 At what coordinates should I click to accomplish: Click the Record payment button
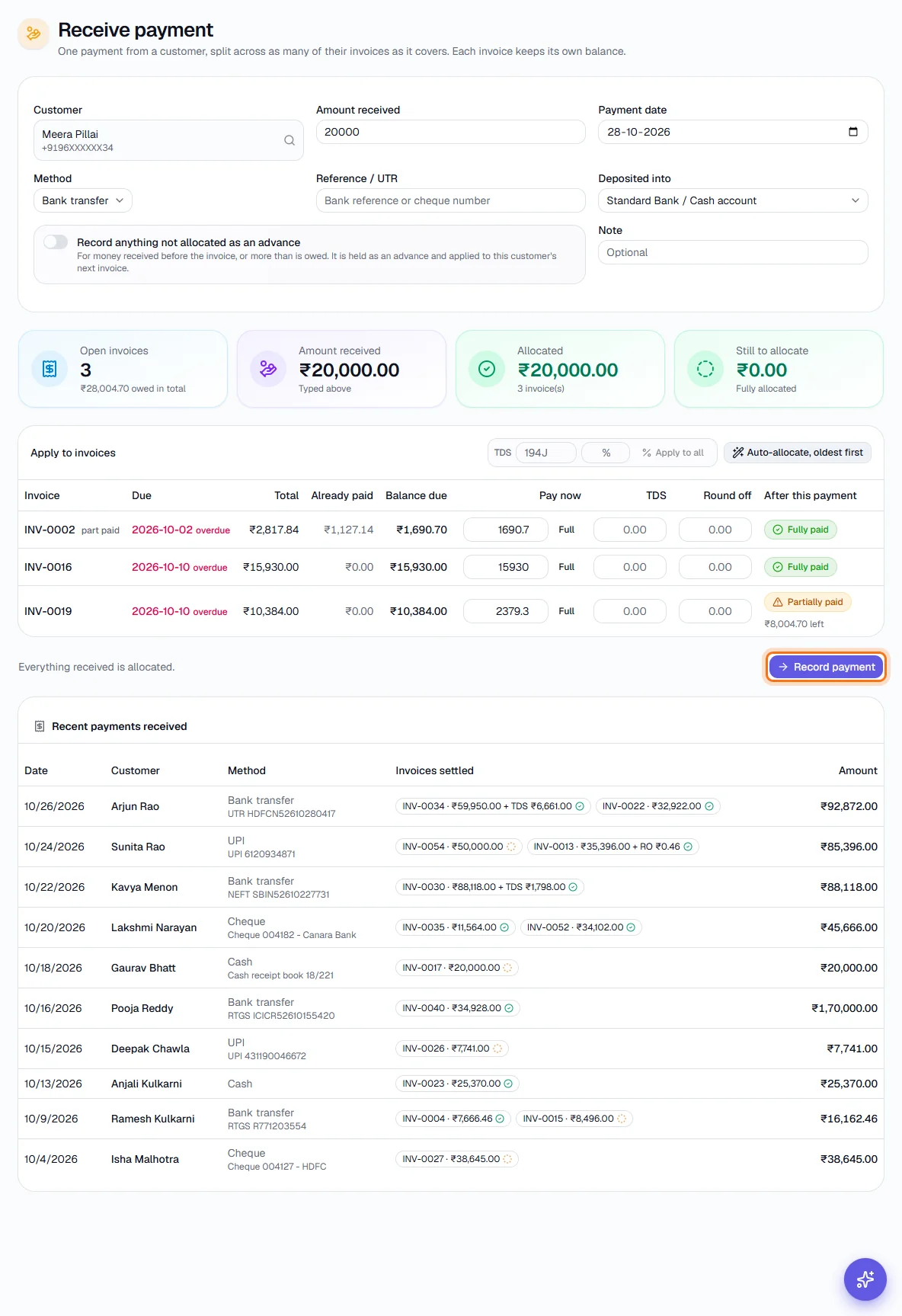coord(827,667)
